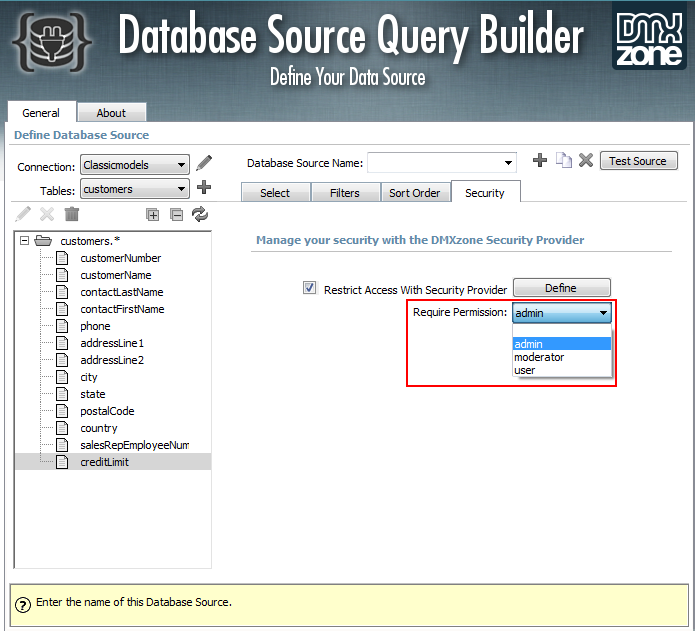Click the greyed edit pencil above the tree
695x631 pixels.
pos(23,214)
